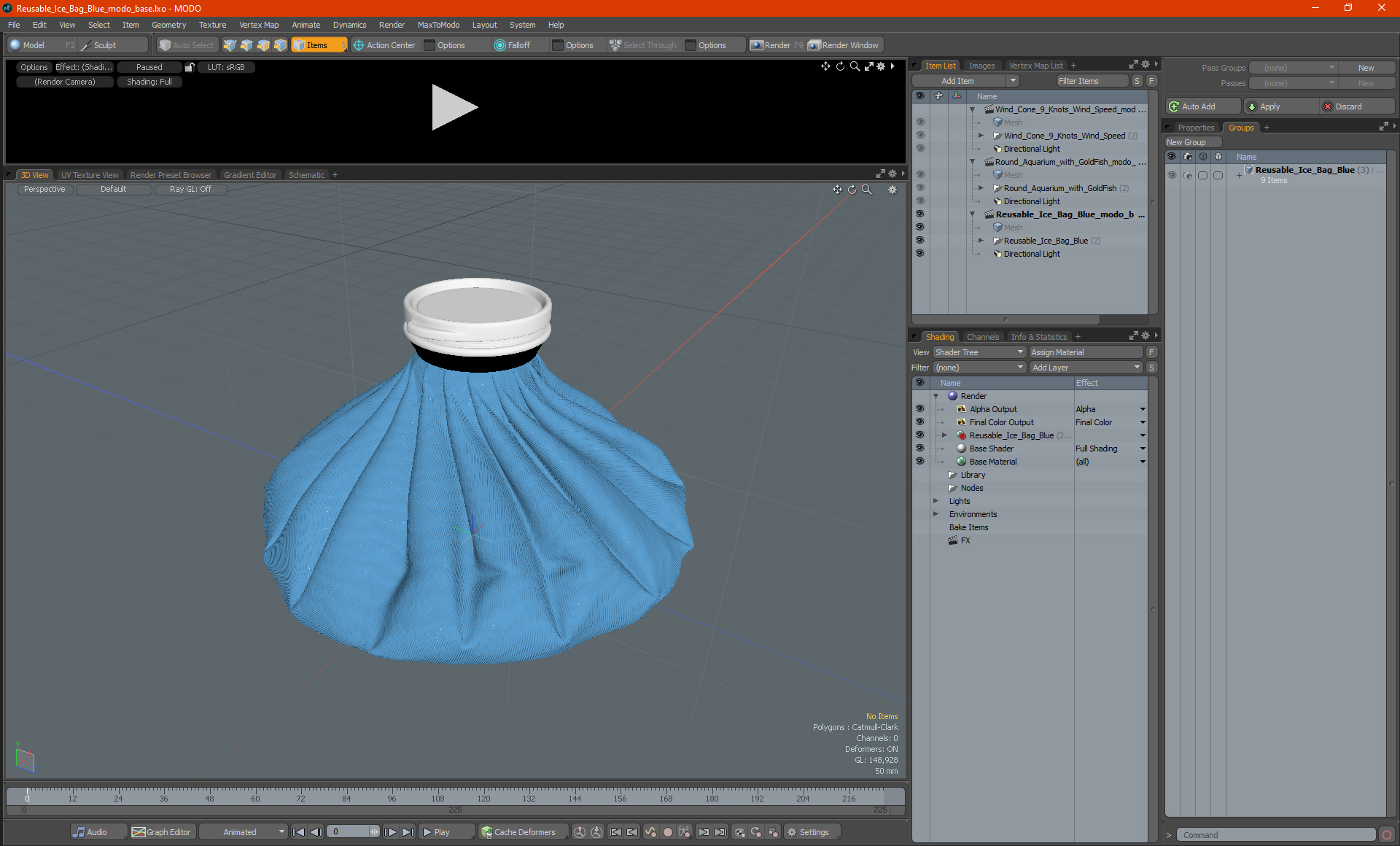Expand the Lights node in Shader Tree
1400x846 pixels.
(x=936, y=501)
